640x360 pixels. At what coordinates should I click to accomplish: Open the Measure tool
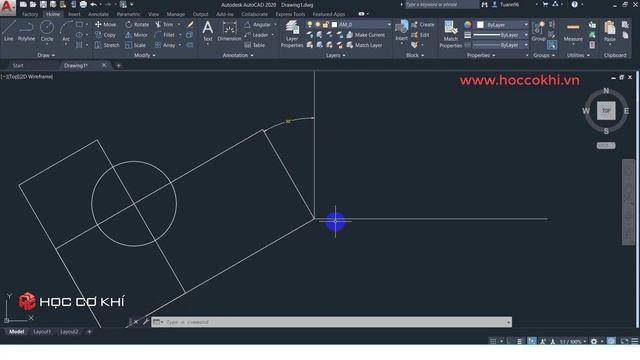[x=573, y=32]
